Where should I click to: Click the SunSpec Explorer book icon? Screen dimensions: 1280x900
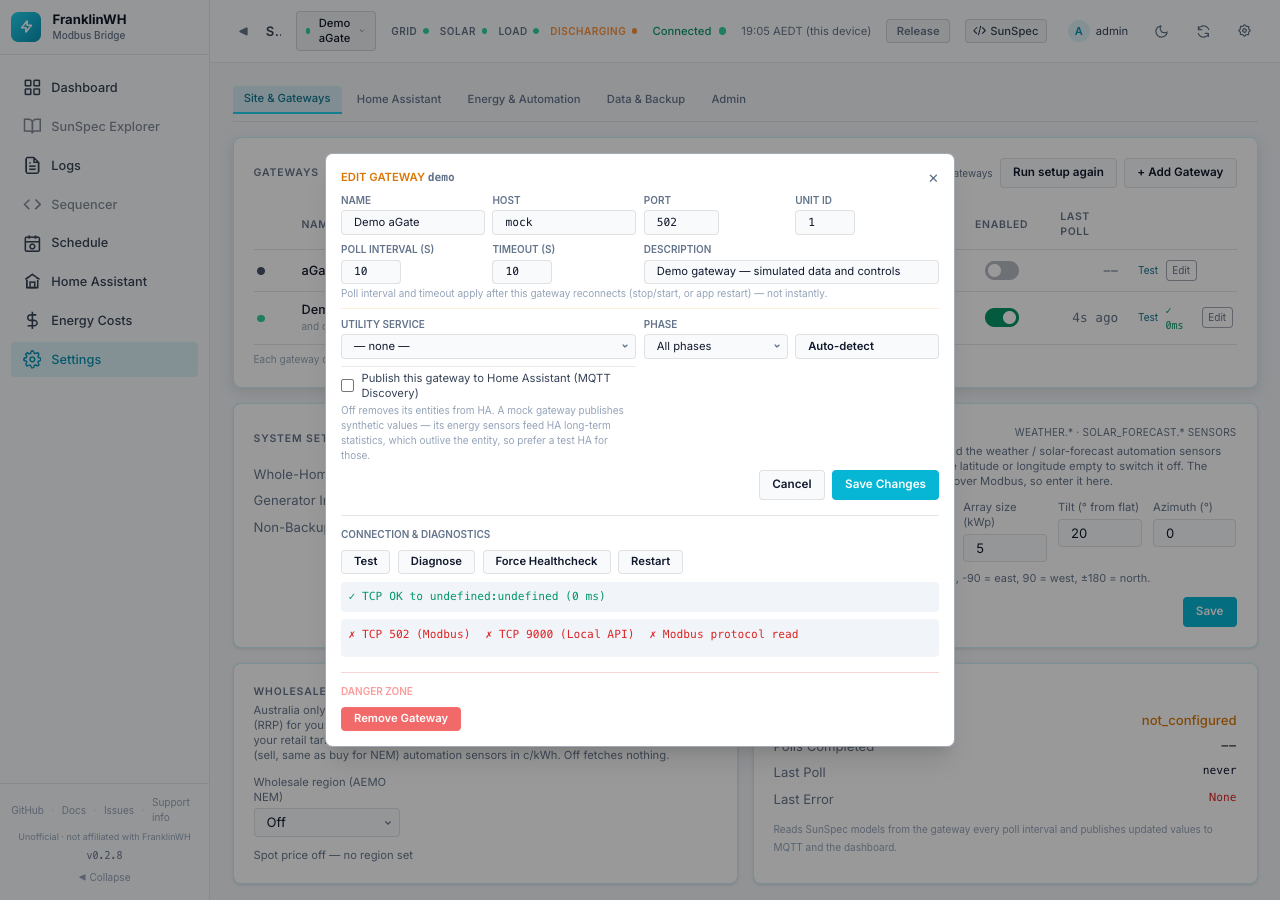click(32, 127)
